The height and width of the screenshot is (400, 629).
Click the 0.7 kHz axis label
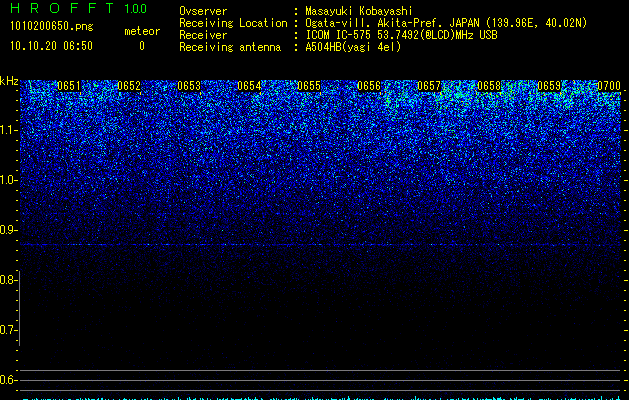point(7,330)
